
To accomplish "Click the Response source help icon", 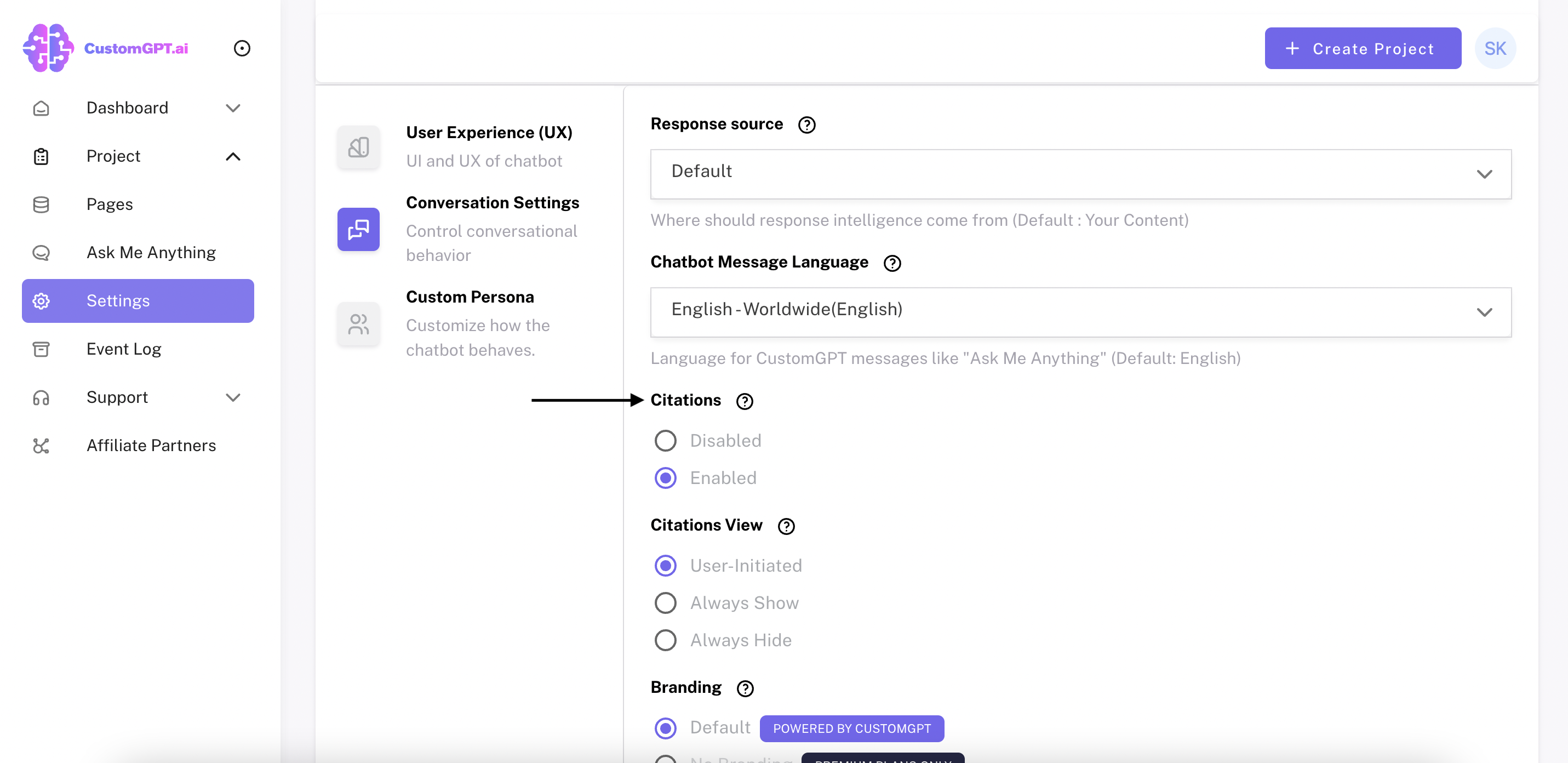I will 806,125.
